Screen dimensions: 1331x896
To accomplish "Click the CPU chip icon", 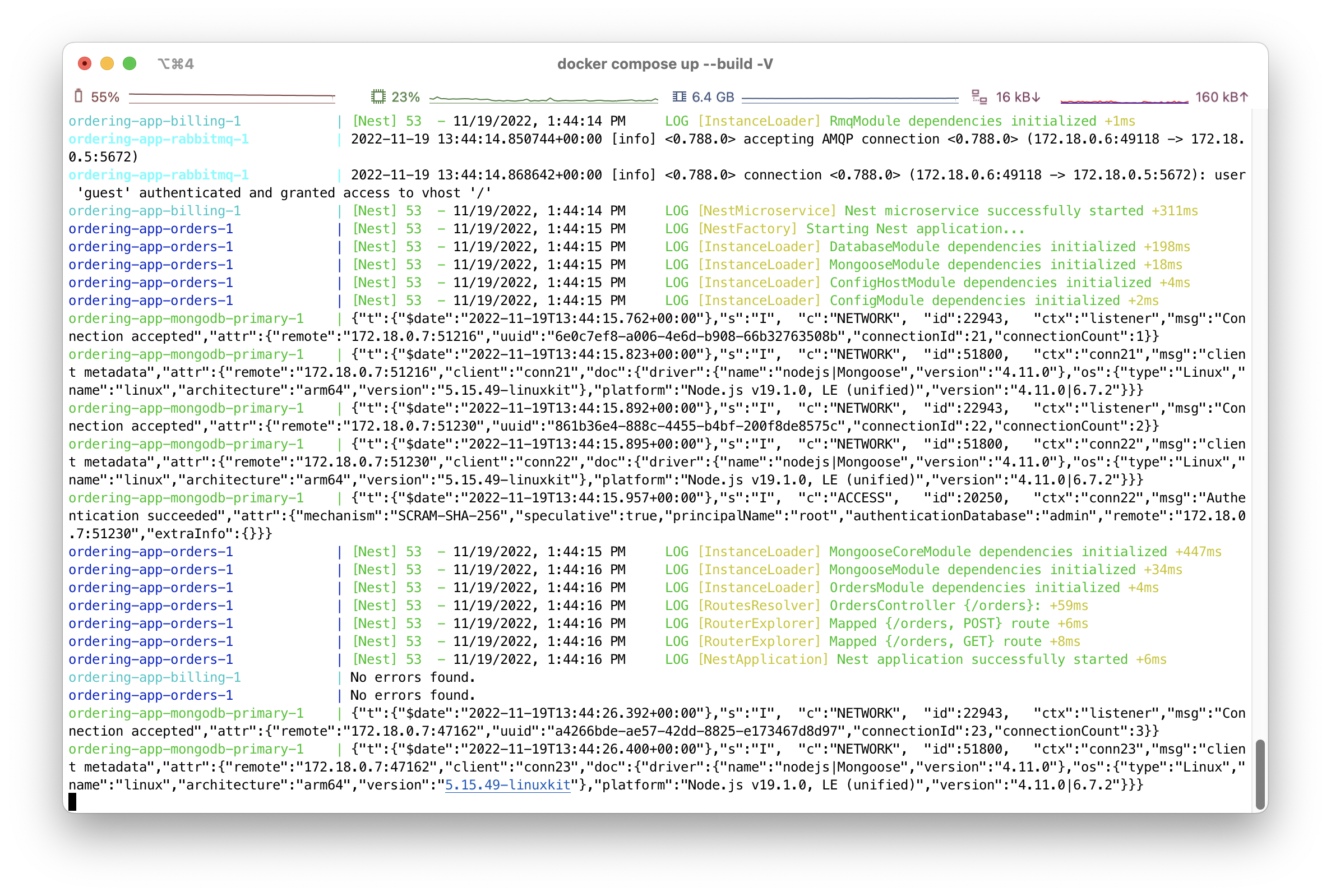I will [377, 96].
